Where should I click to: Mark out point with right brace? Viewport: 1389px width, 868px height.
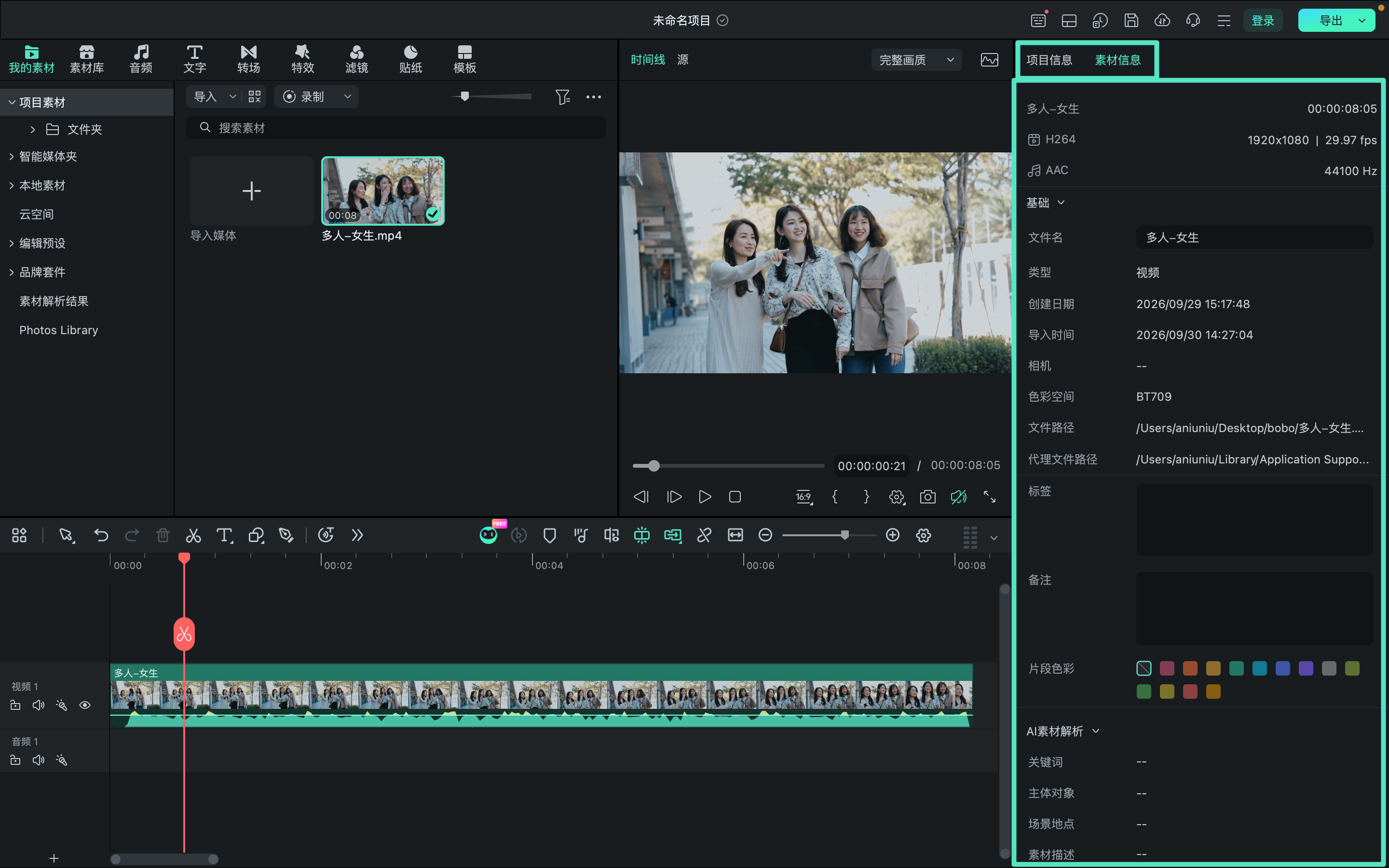[x=866, y=497]
